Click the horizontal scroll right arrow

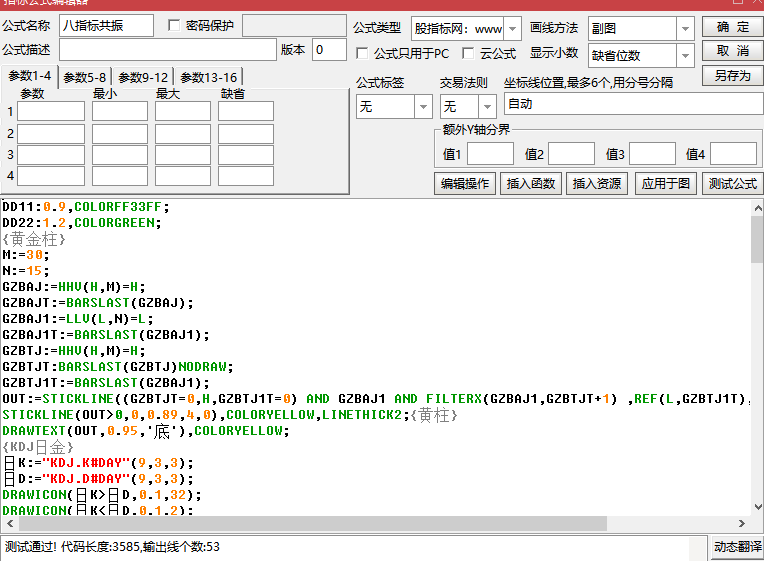click(x=741, y=523)
